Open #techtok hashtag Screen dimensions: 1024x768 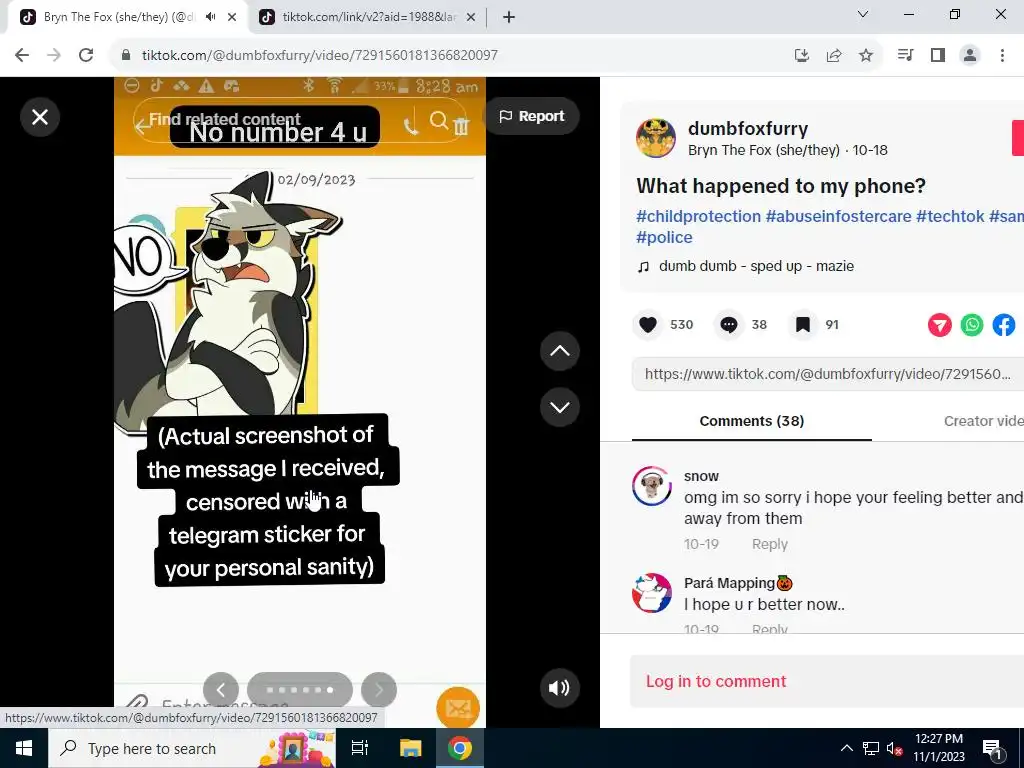tap(950, 216)
